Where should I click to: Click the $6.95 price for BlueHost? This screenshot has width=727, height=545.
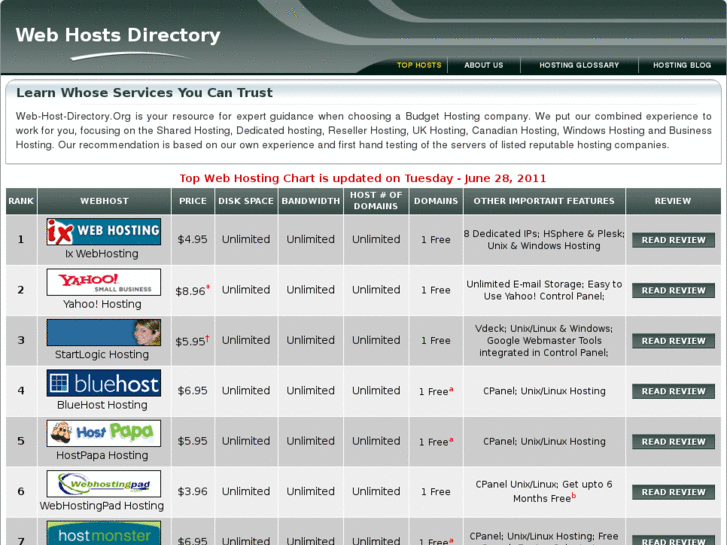tap(192, 391)
